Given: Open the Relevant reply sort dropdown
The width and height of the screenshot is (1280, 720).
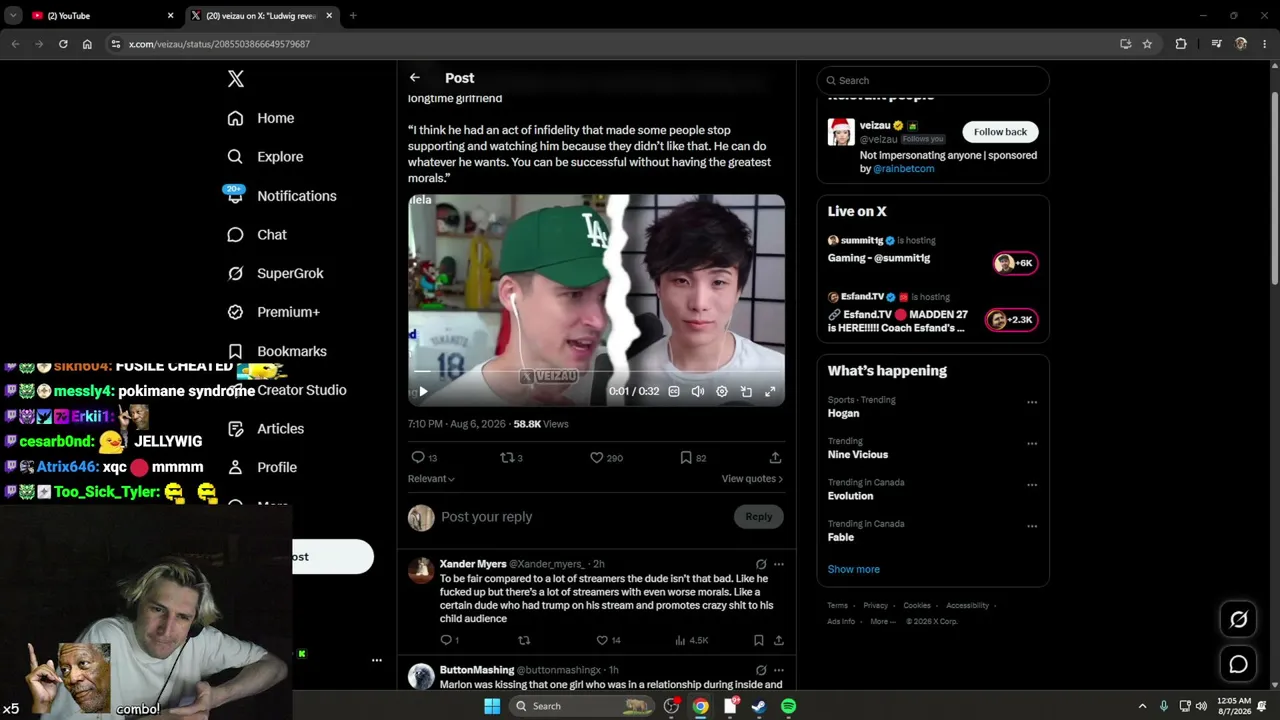Looking at the screenshot, I should pos(431,479).
